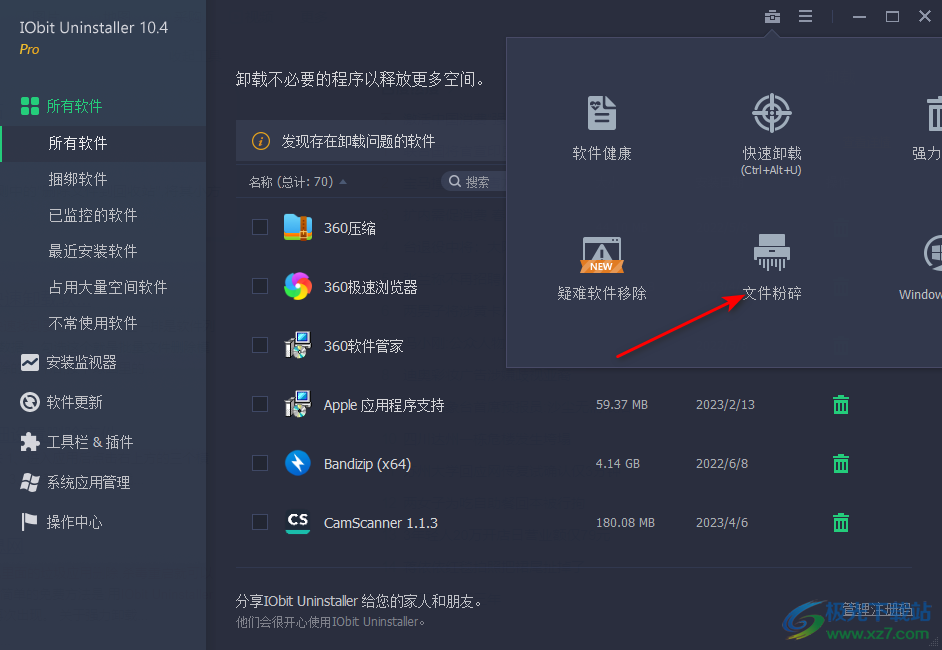Click the 360软件管家 icon
The image size is (942, 650).
(x=297, y=345)
